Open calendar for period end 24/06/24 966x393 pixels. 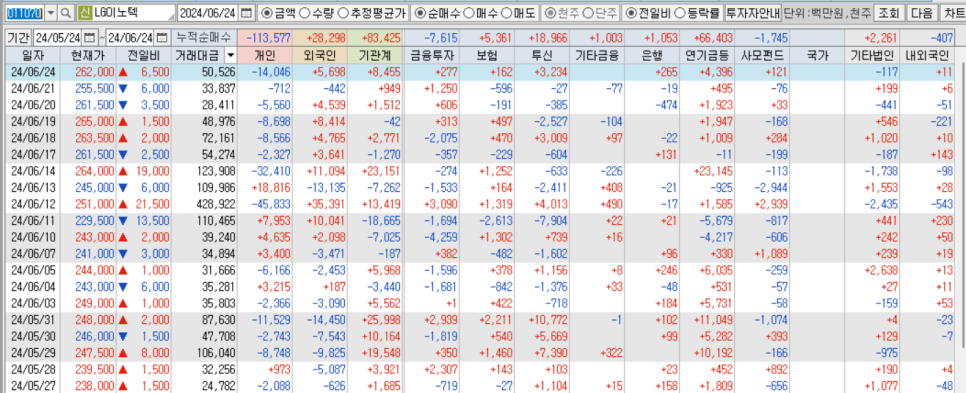(x=162, y=38)
